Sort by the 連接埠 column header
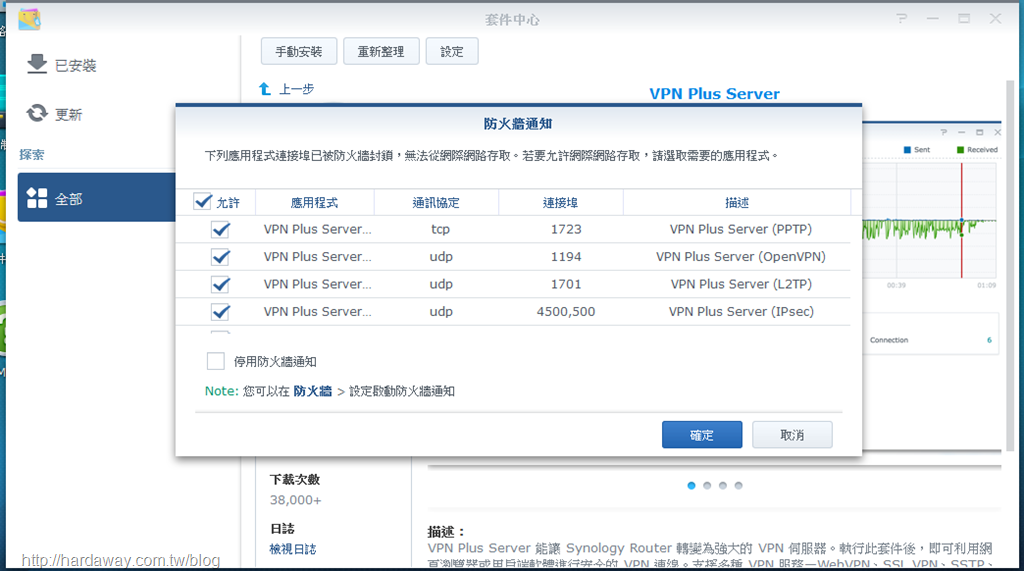The width and height of the screenshot is (1024, 571). click(560, 203)
